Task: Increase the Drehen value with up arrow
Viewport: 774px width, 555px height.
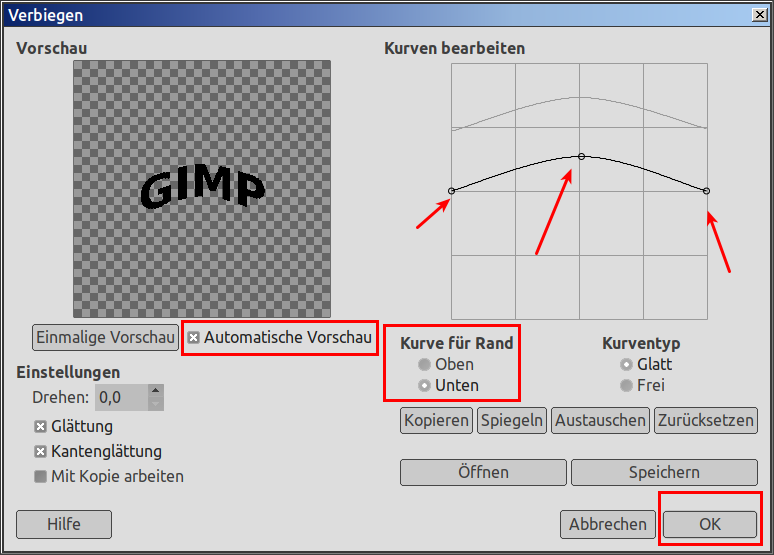Action: (x=155, y=391)
